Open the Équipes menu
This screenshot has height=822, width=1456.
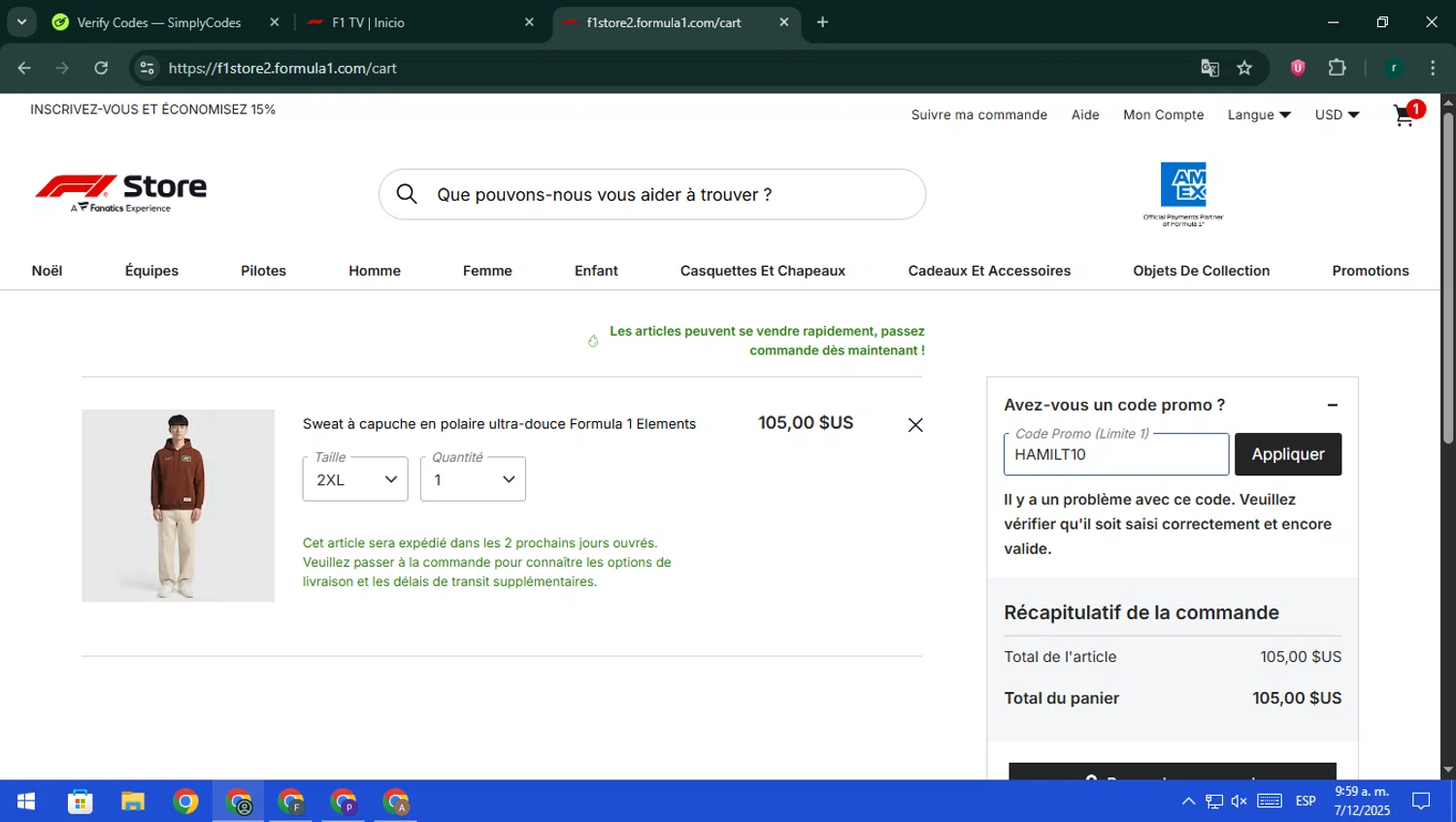tap(151, 271)
